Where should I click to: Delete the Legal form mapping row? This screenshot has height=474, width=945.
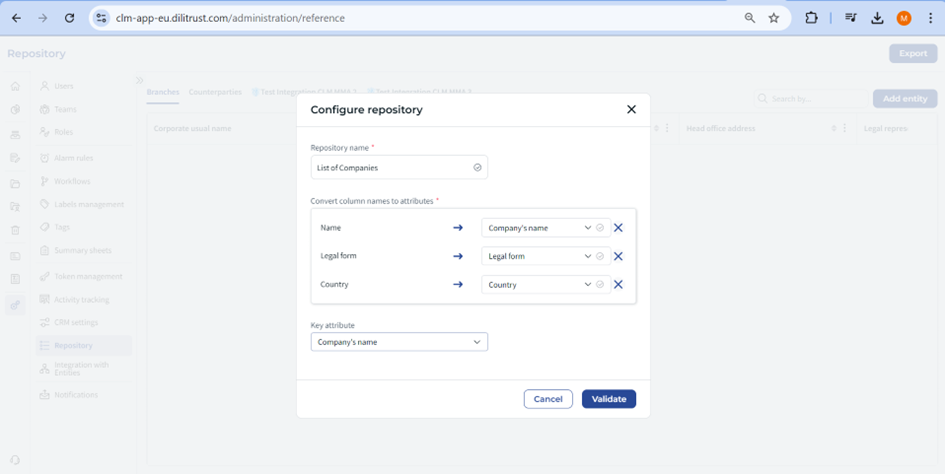click(x=618, y=256)
